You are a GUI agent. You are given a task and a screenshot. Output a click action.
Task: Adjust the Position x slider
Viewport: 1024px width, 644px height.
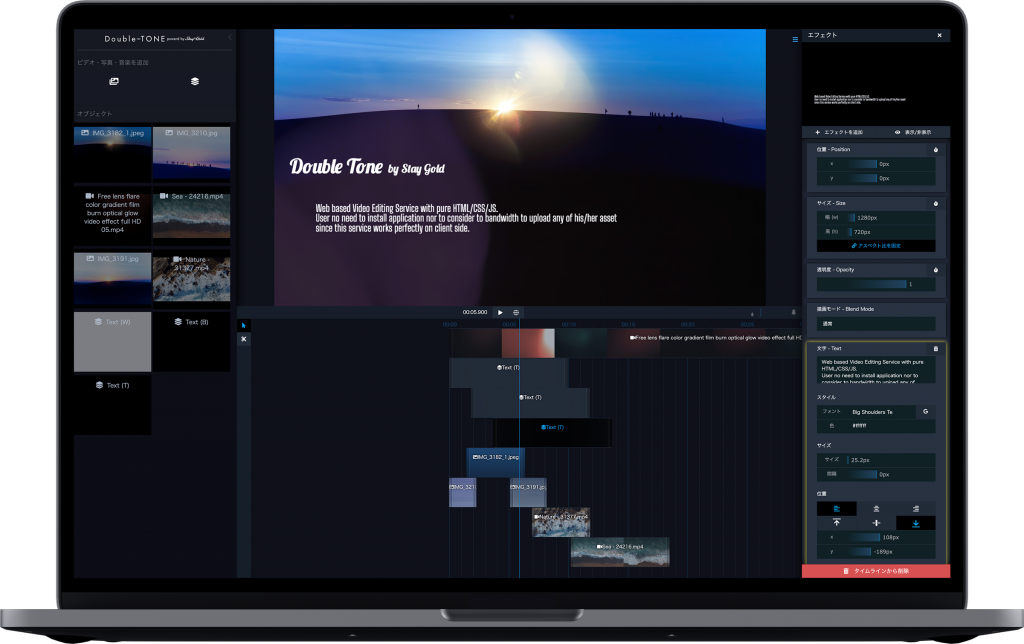point(876,164)
